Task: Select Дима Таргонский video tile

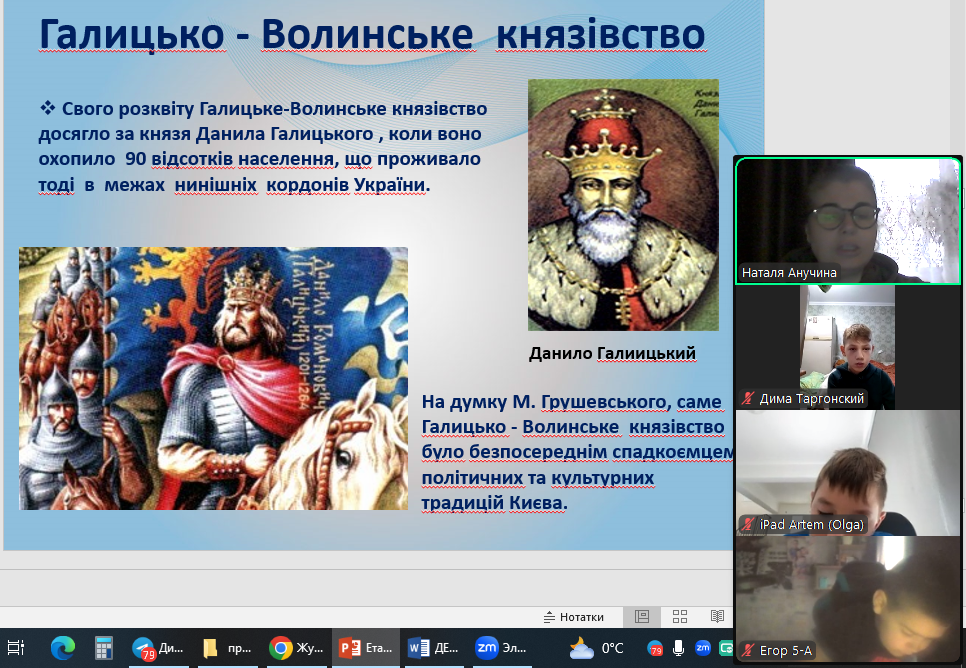Action: (848, 347)
